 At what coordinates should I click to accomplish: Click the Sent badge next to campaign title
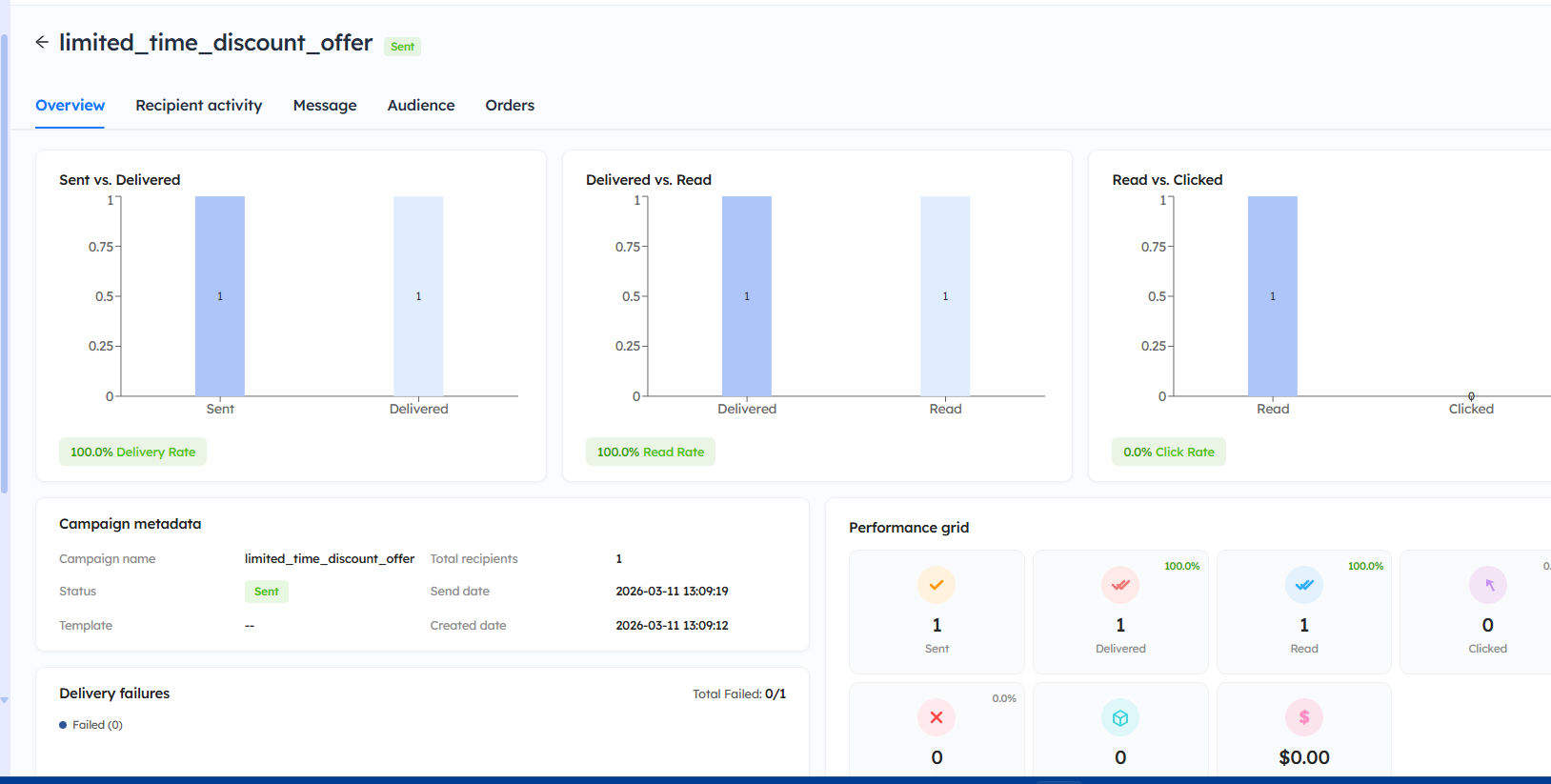(402, 47)
